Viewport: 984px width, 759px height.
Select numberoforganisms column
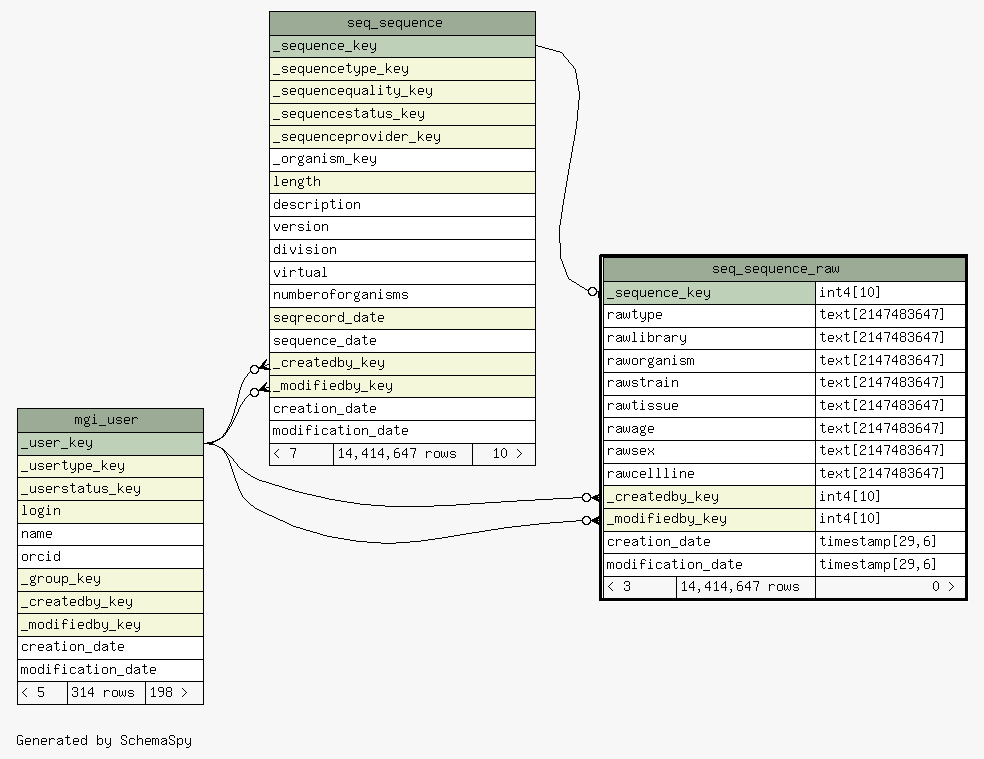pos(402,295)
